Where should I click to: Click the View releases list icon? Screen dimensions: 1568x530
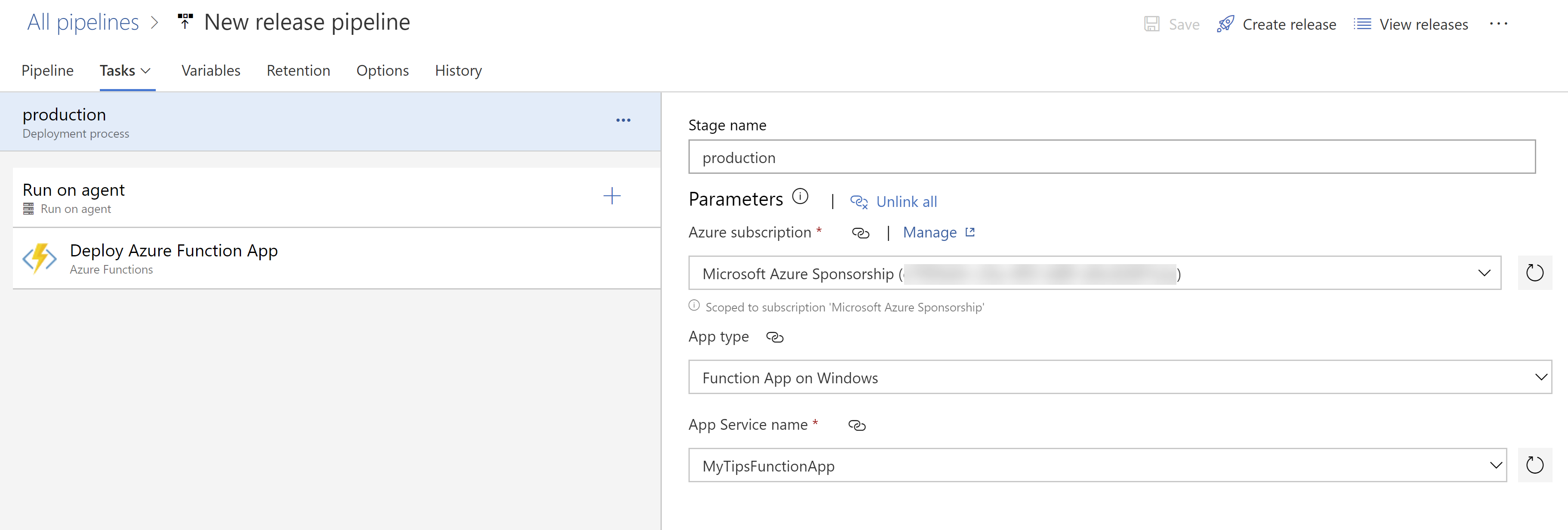[1362, 25]
